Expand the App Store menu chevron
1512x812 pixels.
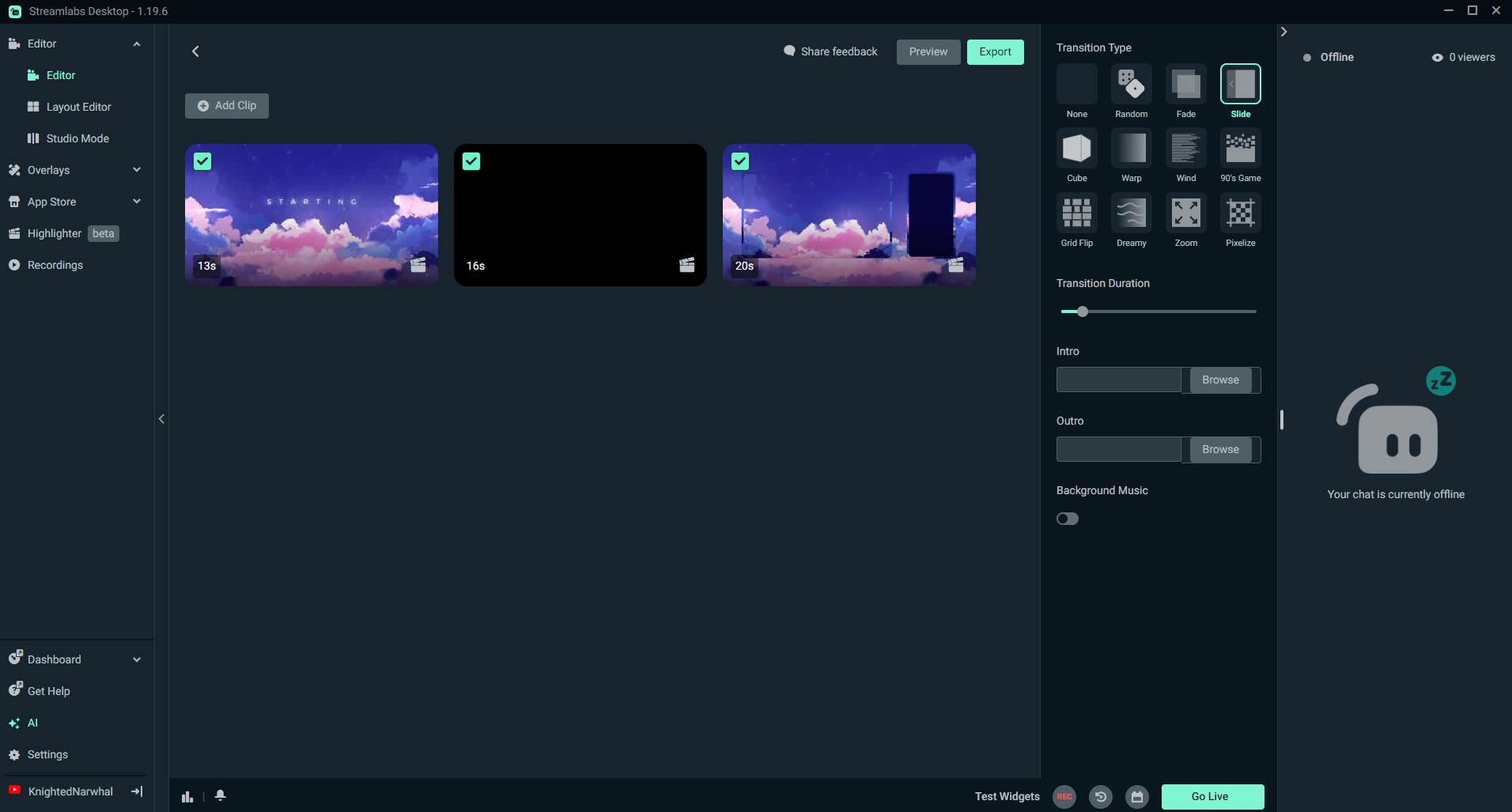tap(137, 202)
